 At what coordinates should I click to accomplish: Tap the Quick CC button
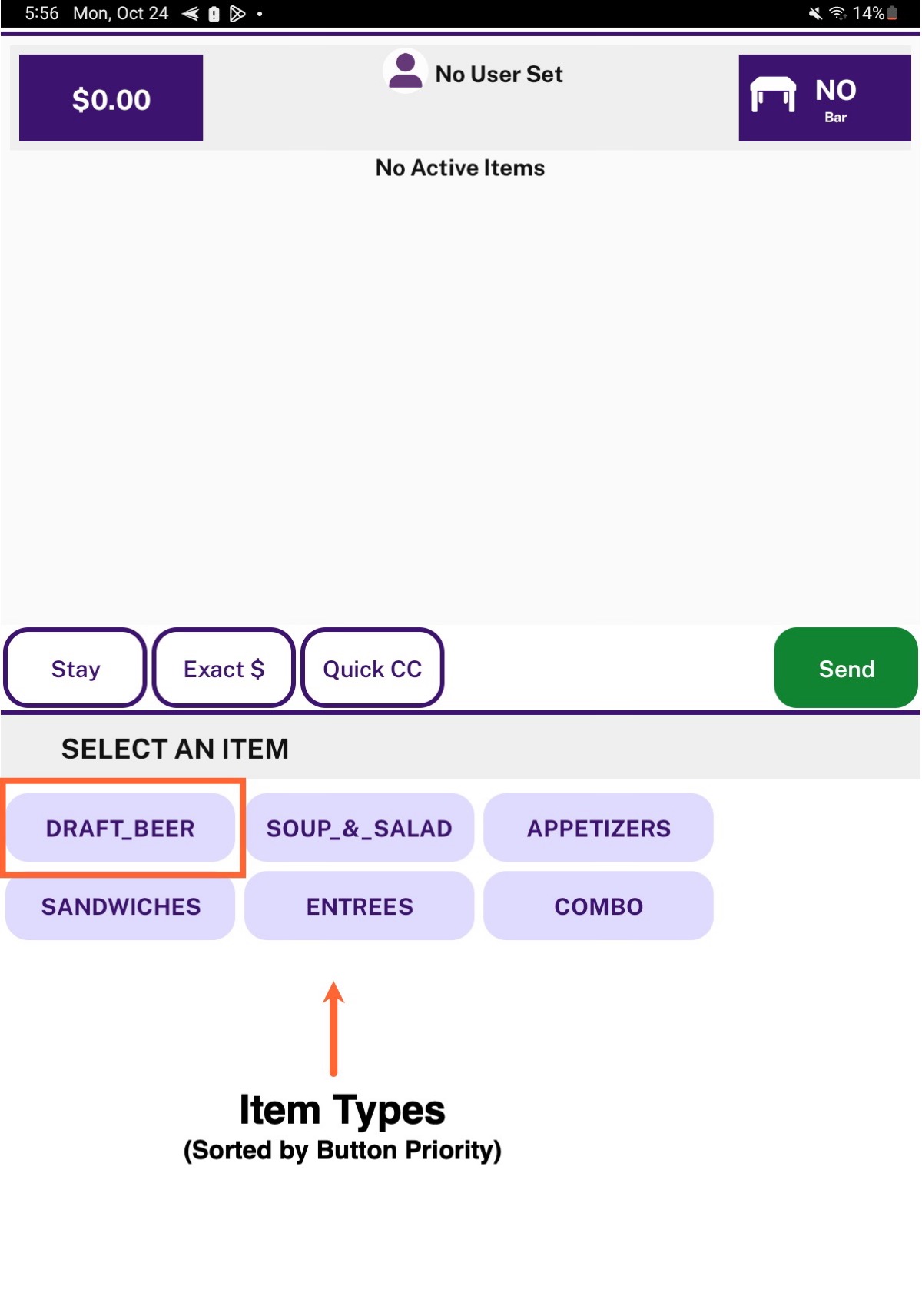pos(372,668)
